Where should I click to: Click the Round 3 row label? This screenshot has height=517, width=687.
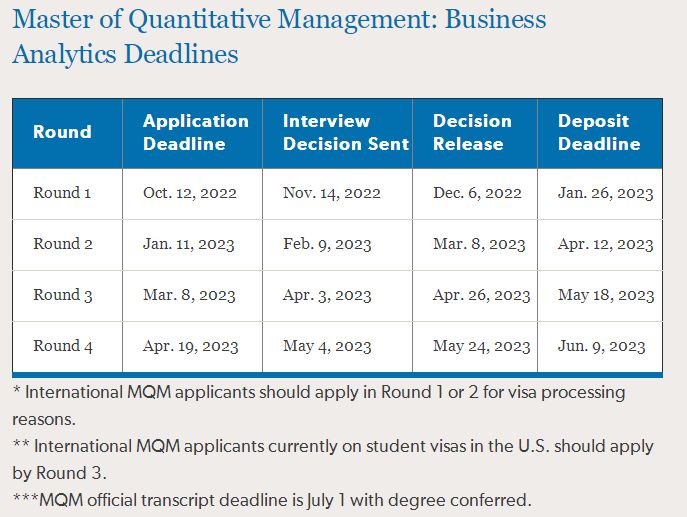click(62, 295)
